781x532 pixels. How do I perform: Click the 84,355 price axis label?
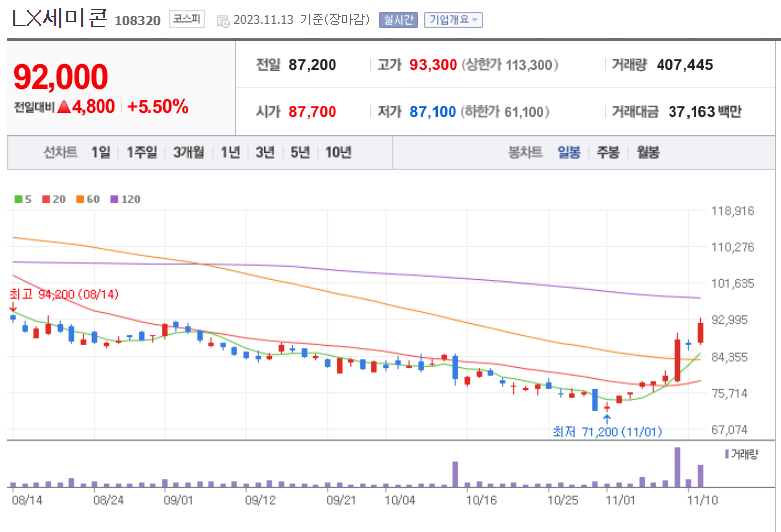[729, 357]
